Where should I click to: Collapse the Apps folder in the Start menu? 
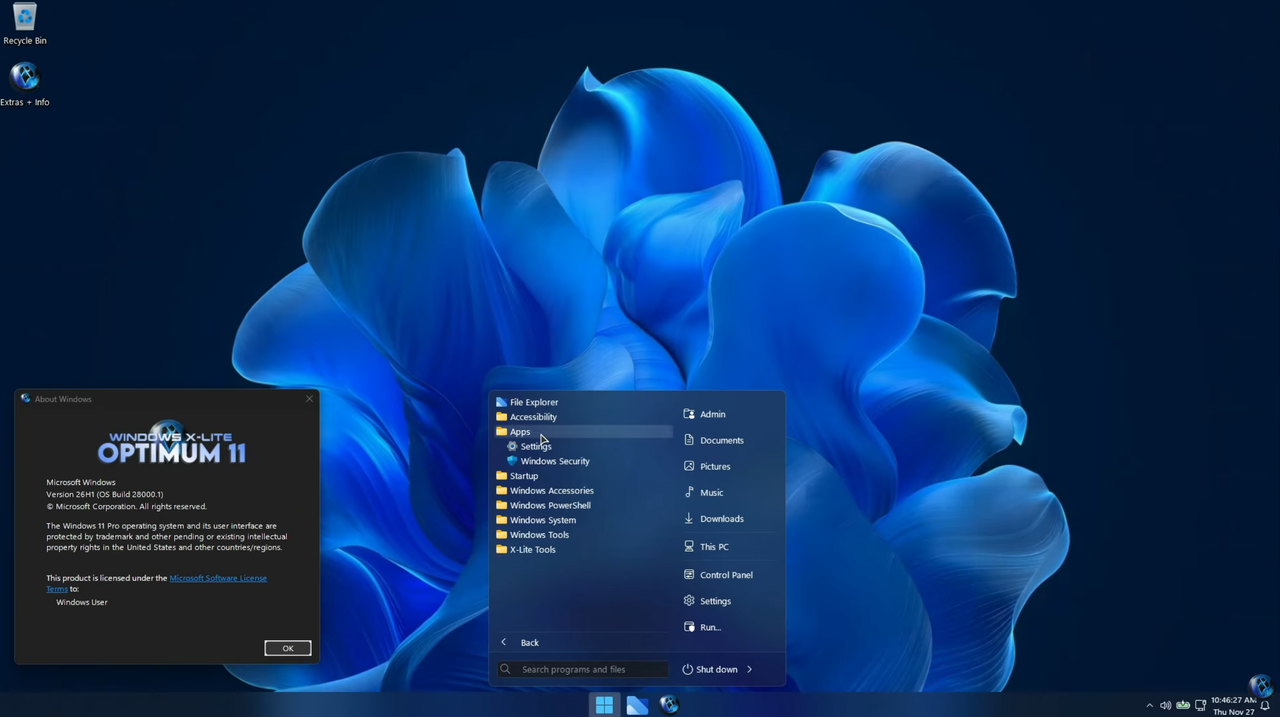click(x=584, y=432)
